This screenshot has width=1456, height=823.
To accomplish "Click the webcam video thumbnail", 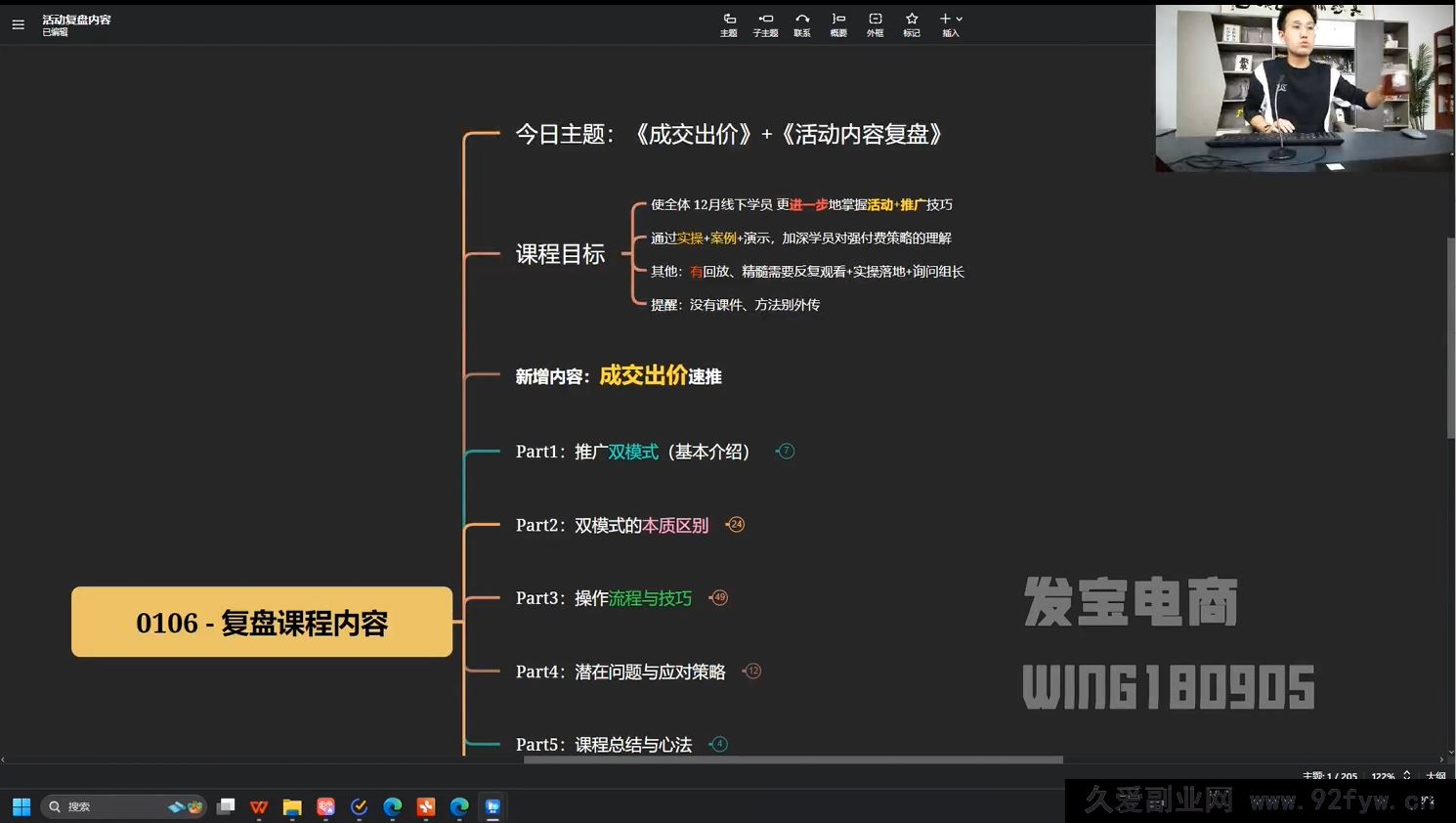I will click(1304, 87).
